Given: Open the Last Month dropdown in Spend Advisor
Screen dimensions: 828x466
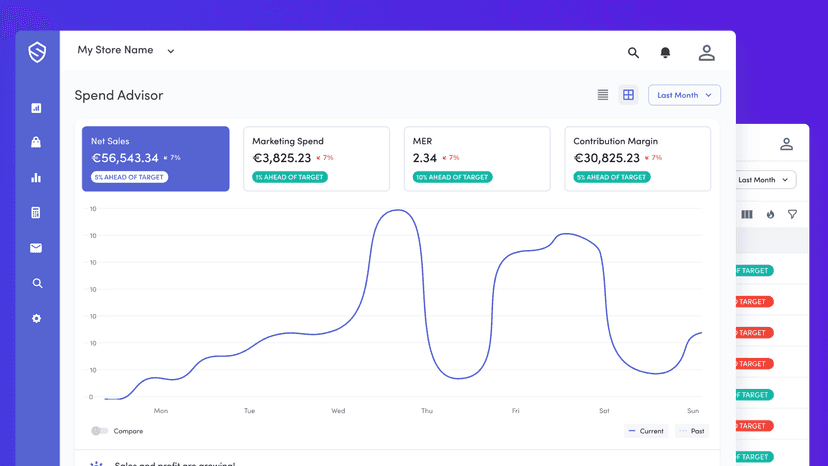Looking at the screenshot, I should click(684, 95).
